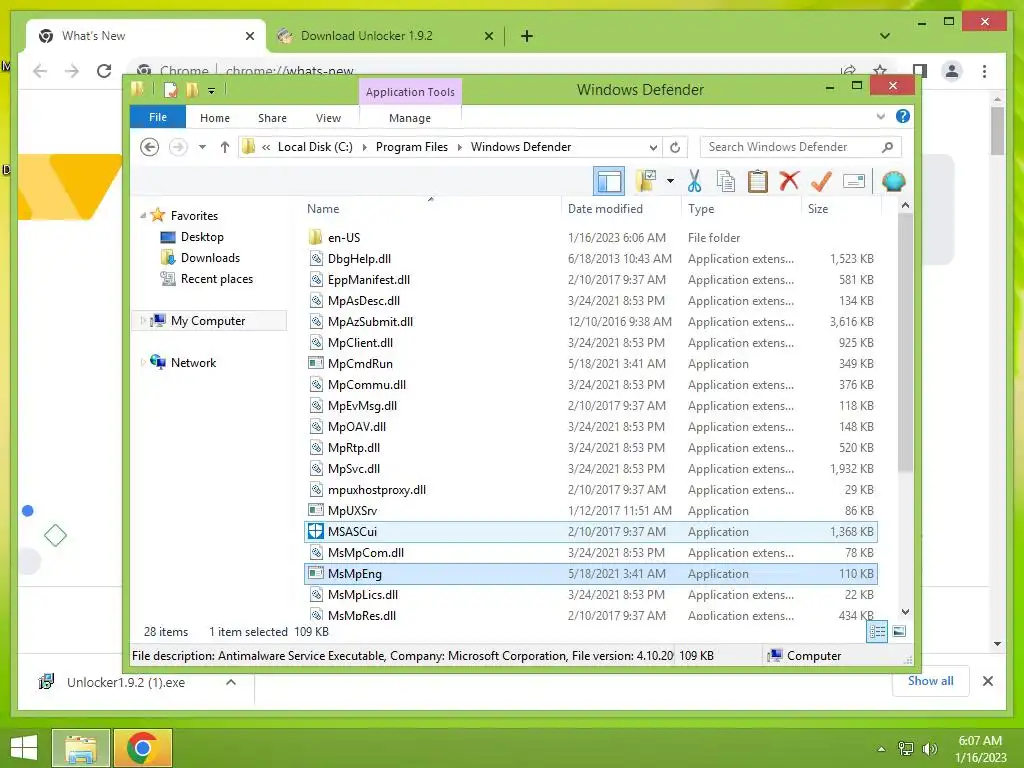Open Customize Quick Access Toolbar dropdown
This screenshot has height=768, width=1024.
click(x=212, y=91)
